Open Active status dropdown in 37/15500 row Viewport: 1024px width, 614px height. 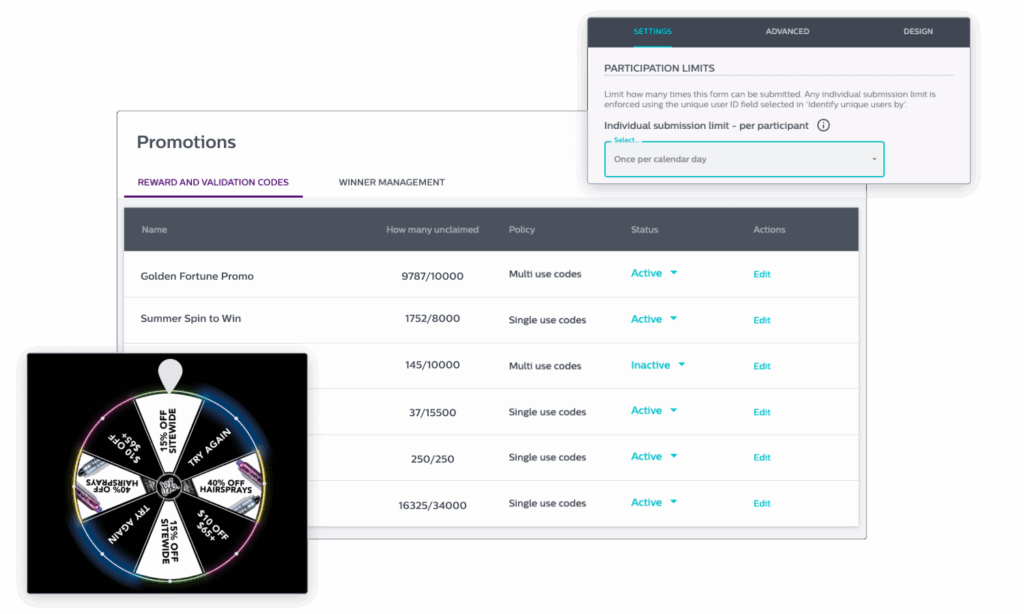point(654,410)
